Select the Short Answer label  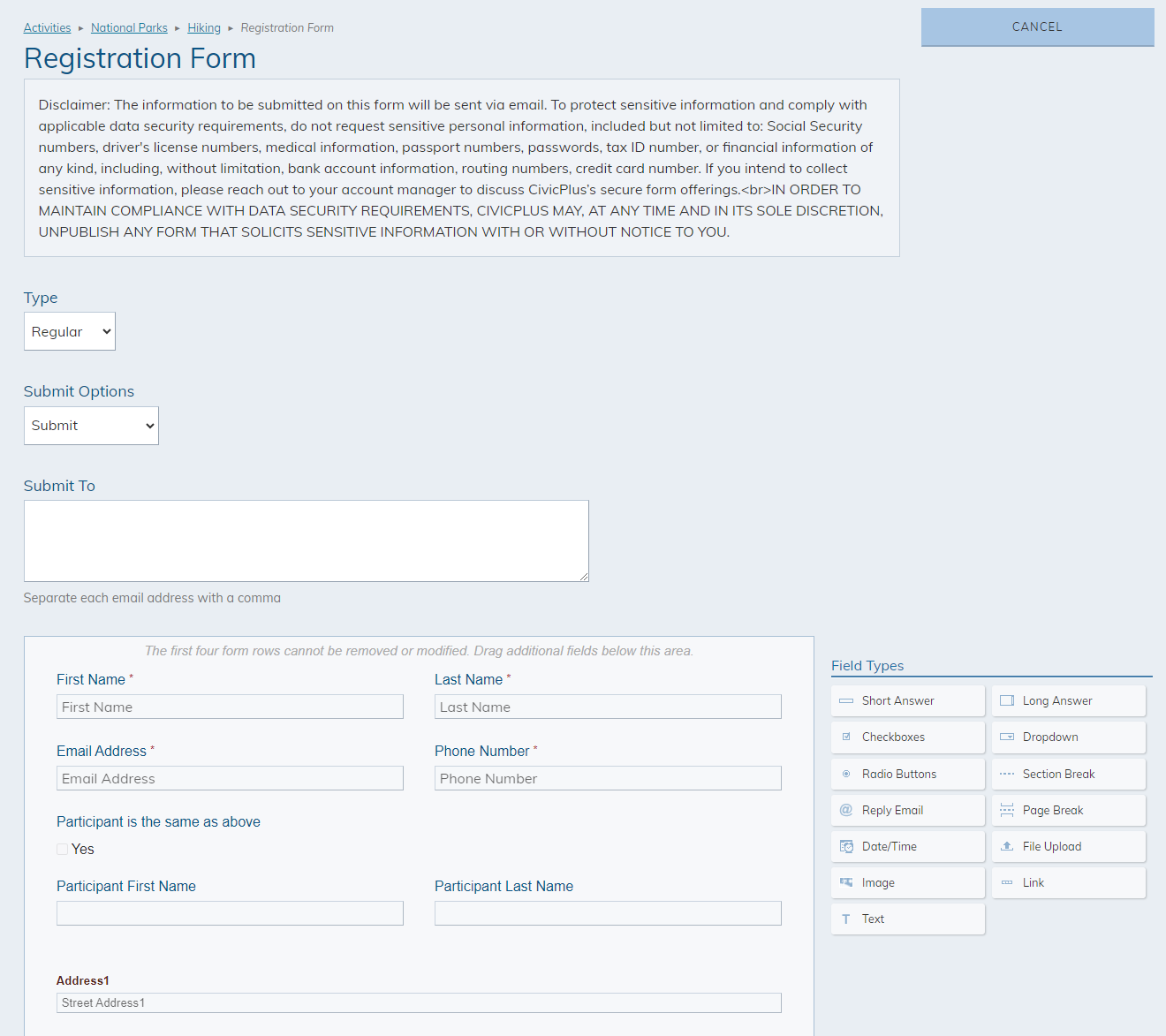tap(897, 700)
